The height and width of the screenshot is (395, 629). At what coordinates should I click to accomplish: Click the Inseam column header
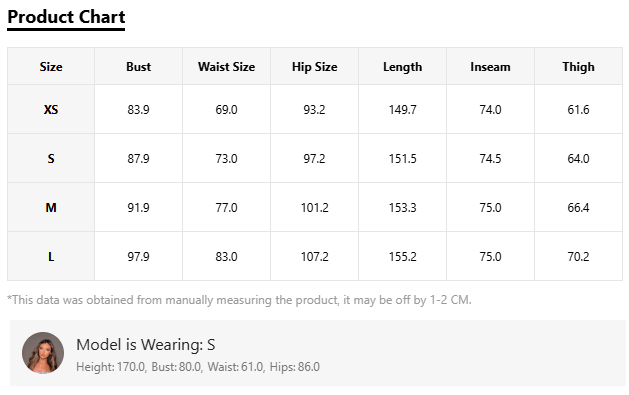pos(490,67)
